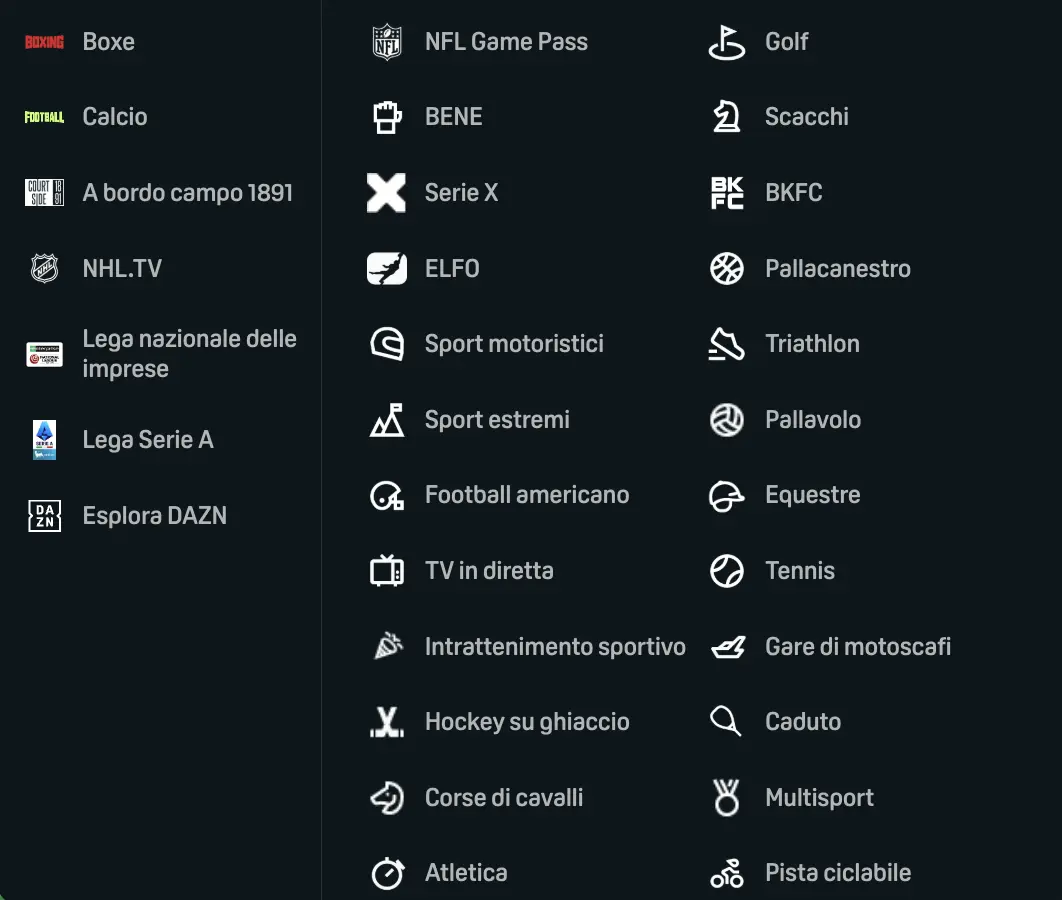Open the Football americano link
Screen dimensions: 1062x900
point(526,495)
